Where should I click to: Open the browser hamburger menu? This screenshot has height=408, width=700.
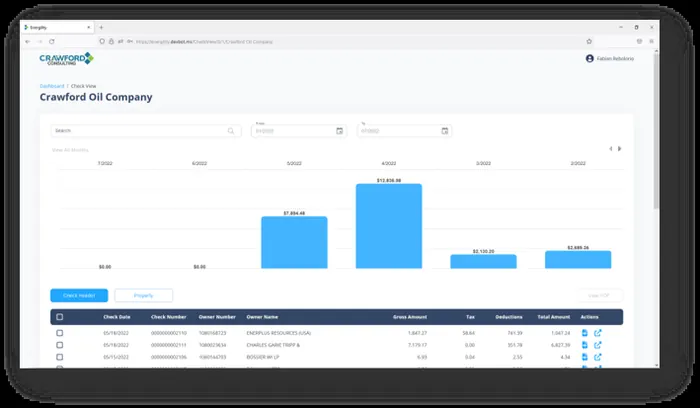[651, 42]
